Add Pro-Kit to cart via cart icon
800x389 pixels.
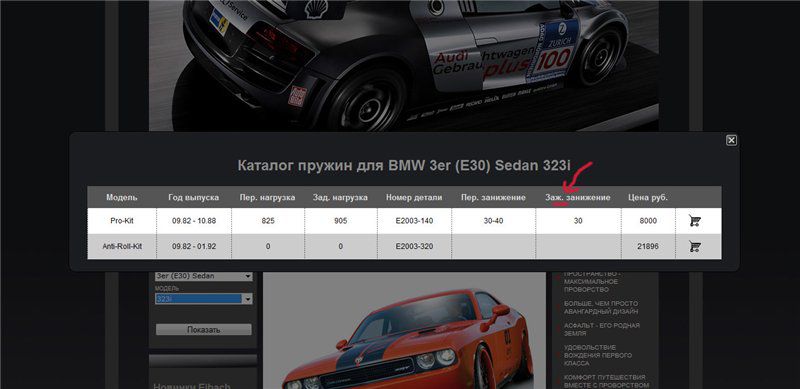click(694, 221)
